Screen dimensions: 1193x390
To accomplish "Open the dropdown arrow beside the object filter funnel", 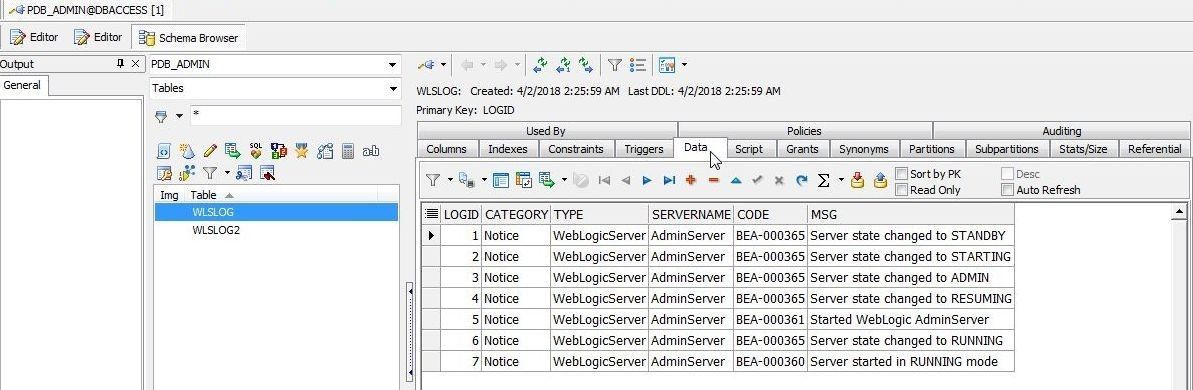I will 180,116.
